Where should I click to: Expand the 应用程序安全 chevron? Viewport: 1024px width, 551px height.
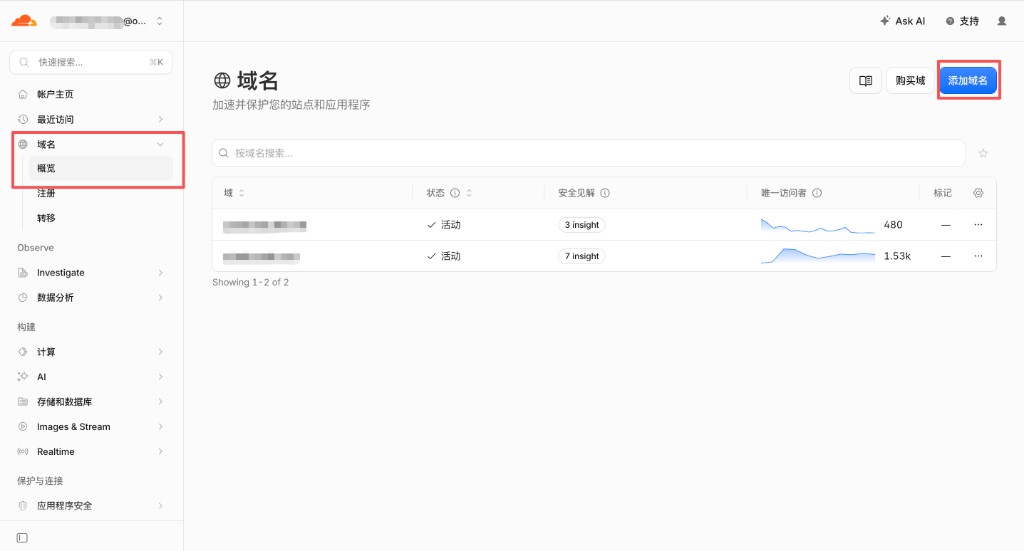(161, 505)
